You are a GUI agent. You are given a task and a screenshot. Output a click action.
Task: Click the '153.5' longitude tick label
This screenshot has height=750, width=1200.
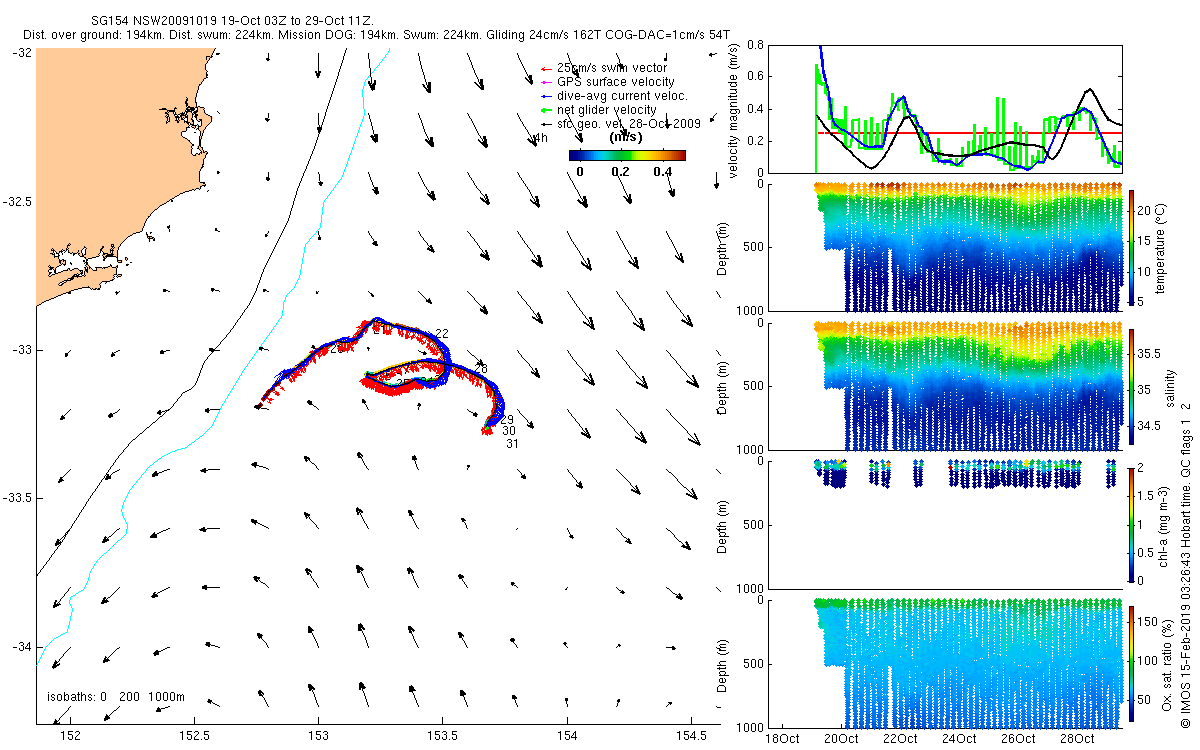pyautogui.click(x=443, y=738)
